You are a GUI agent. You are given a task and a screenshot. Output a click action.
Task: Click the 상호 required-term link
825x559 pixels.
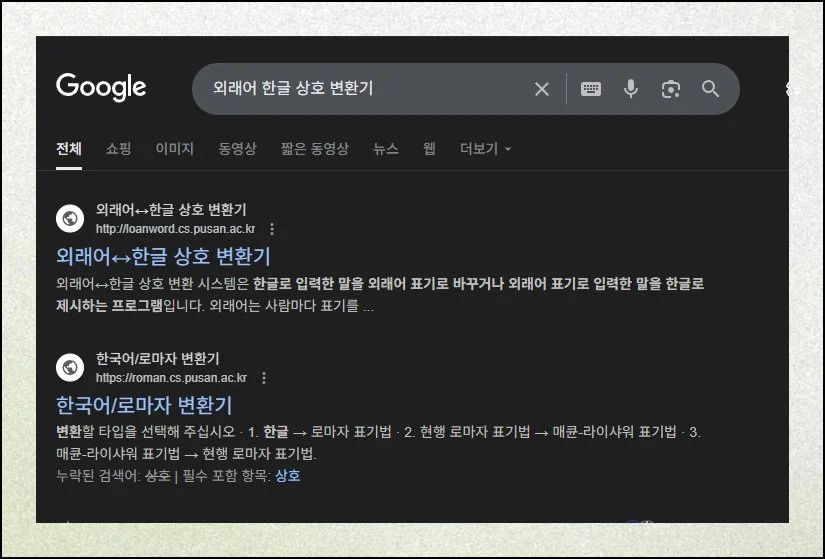click(287, 476)
